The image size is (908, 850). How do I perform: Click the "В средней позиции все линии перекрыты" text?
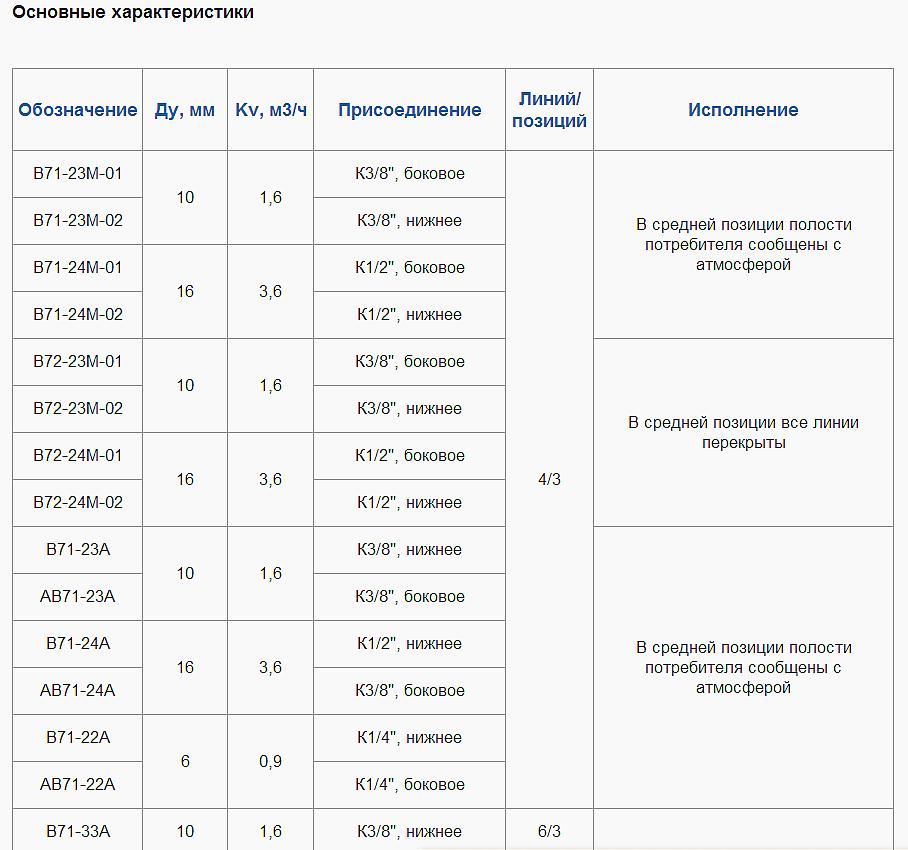click(x=744, y=433)
